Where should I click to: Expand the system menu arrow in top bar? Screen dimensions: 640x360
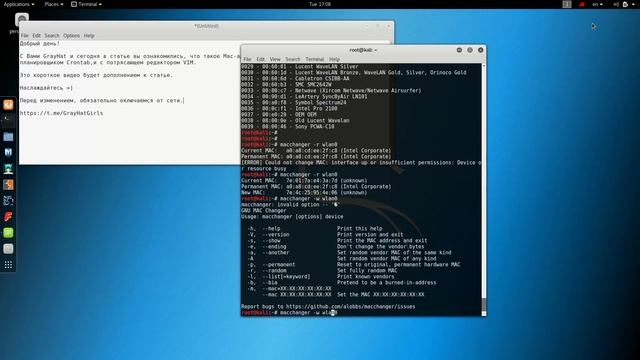tap(633, 4)
